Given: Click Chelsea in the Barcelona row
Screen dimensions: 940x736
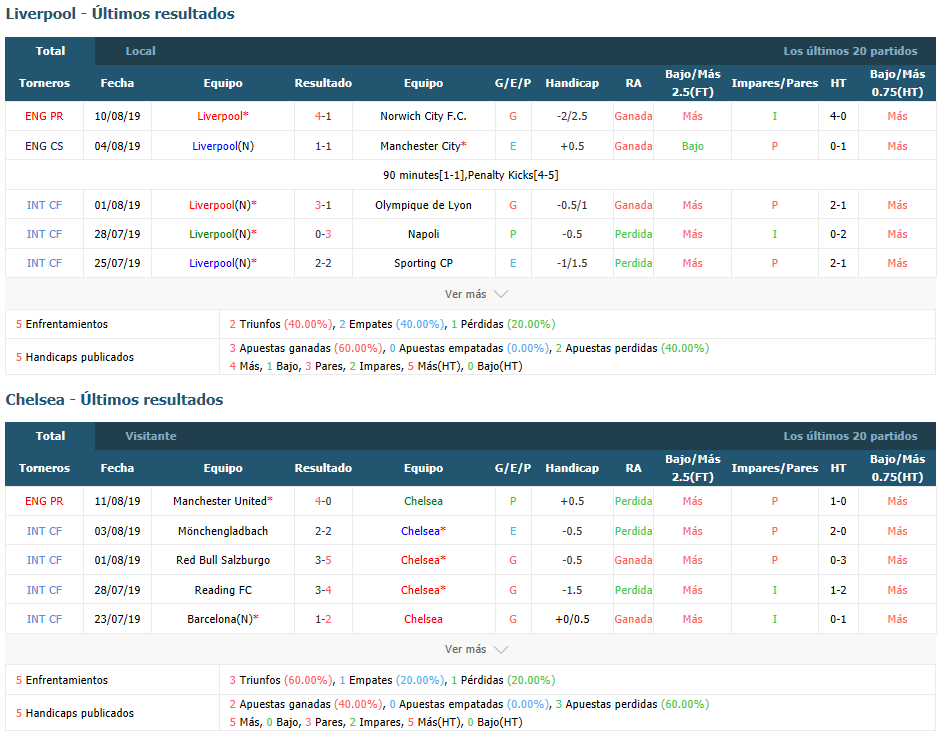Looking at the screenshot, I should (x=423, y=619).
